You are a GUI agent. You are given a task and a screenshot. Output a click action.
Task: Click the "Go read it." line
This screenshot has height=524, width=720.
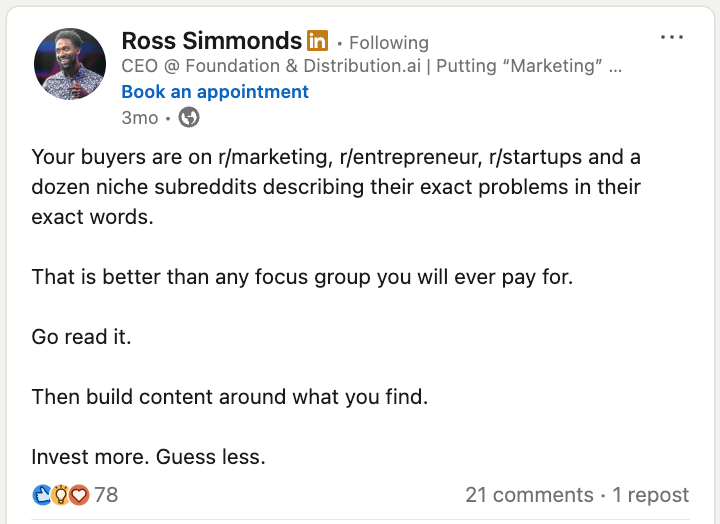point(81,337)
